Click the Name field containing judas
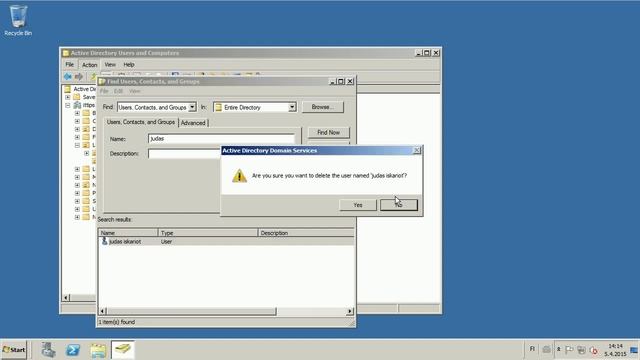Image resolution: width=640 pixels, height=360 pixels. [221, 139]
